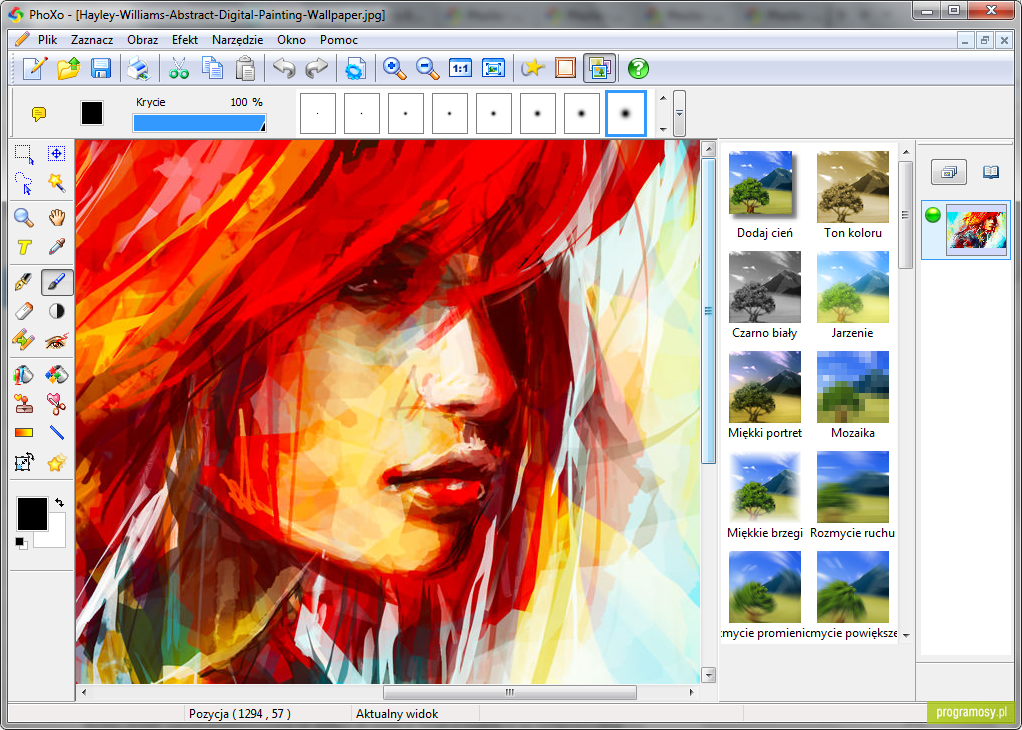Screen dimensions: 1022x730
Task: Choose the Eraser tool
Action: point(24,310)
